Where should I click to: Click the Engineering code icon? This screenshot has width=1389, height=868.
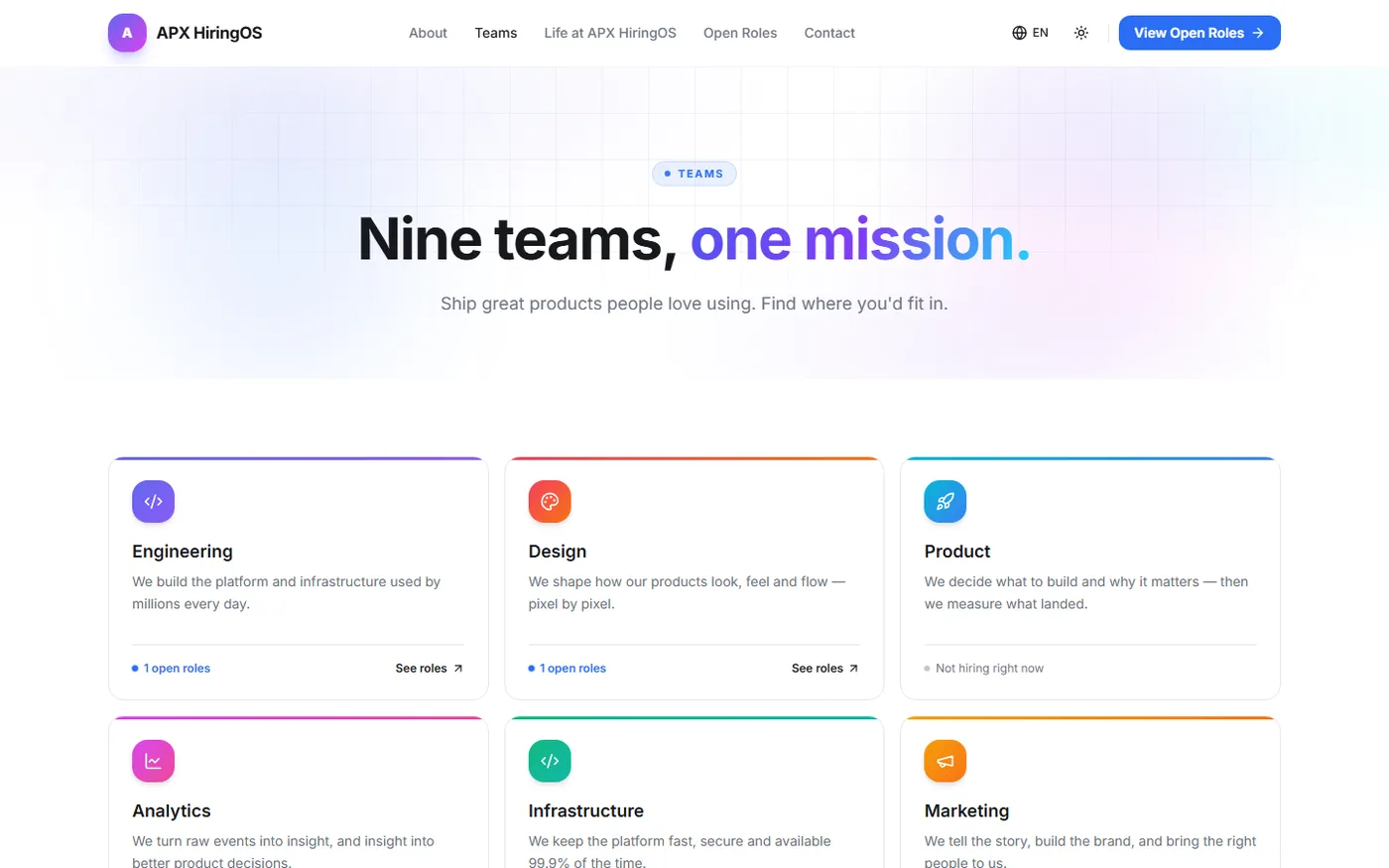pos(153,502)
